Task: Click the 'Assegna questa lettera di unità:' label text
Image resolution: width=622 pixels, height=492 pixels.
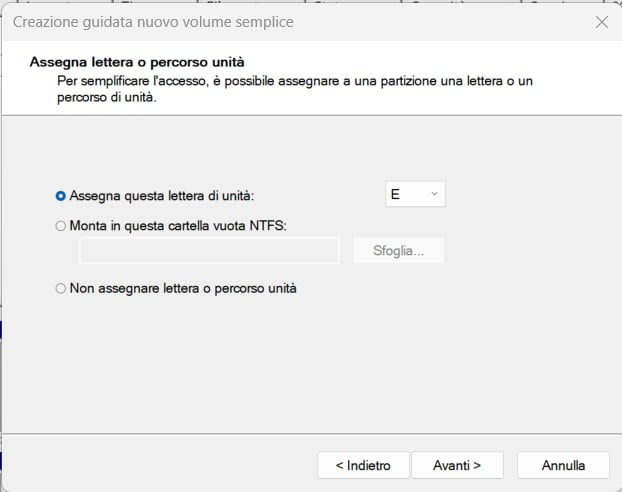Action: coord(161,196)
